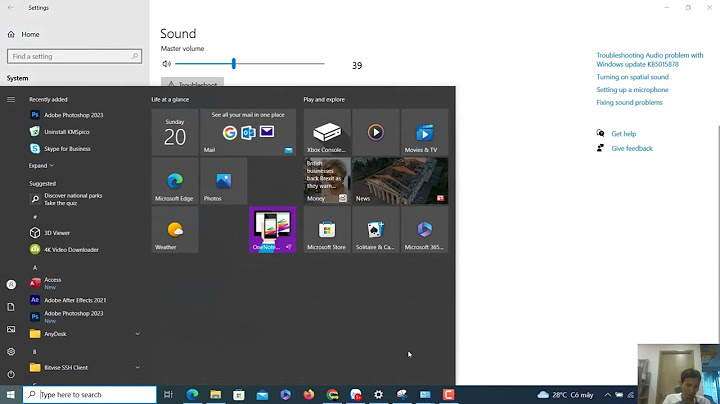The image size is (720, 404).
Task: Open the Money live tile
Action: [327, 181]
